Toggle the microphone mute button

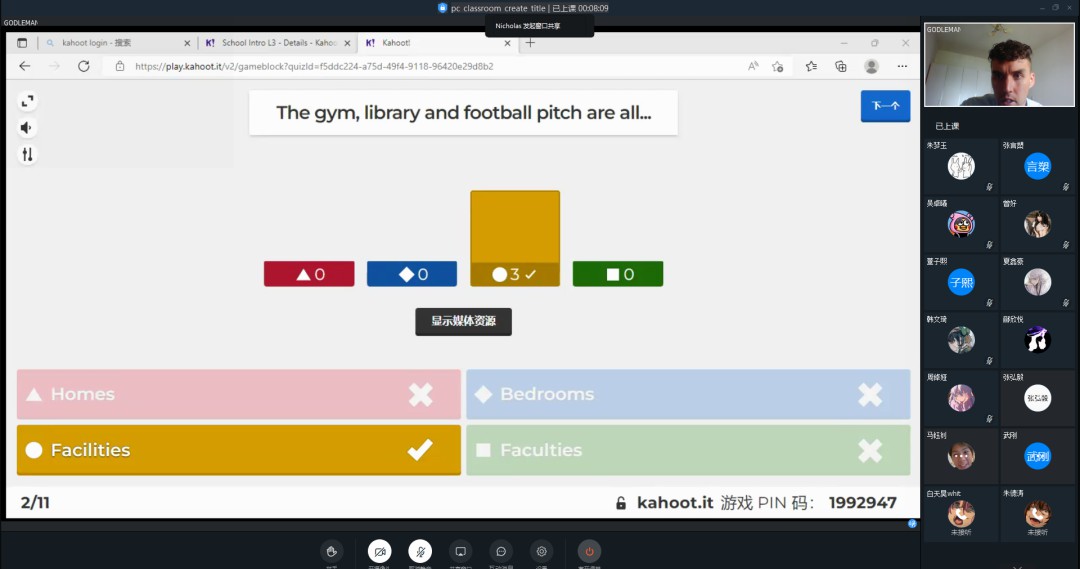420,551
